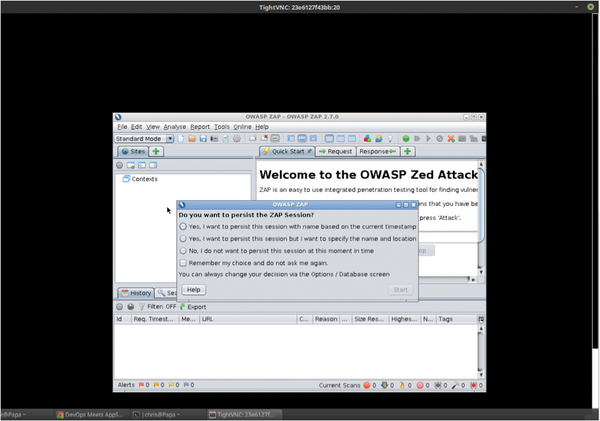This screenshot has height=421, width=600.
Task: Open the Online menu
Action: 243,127
